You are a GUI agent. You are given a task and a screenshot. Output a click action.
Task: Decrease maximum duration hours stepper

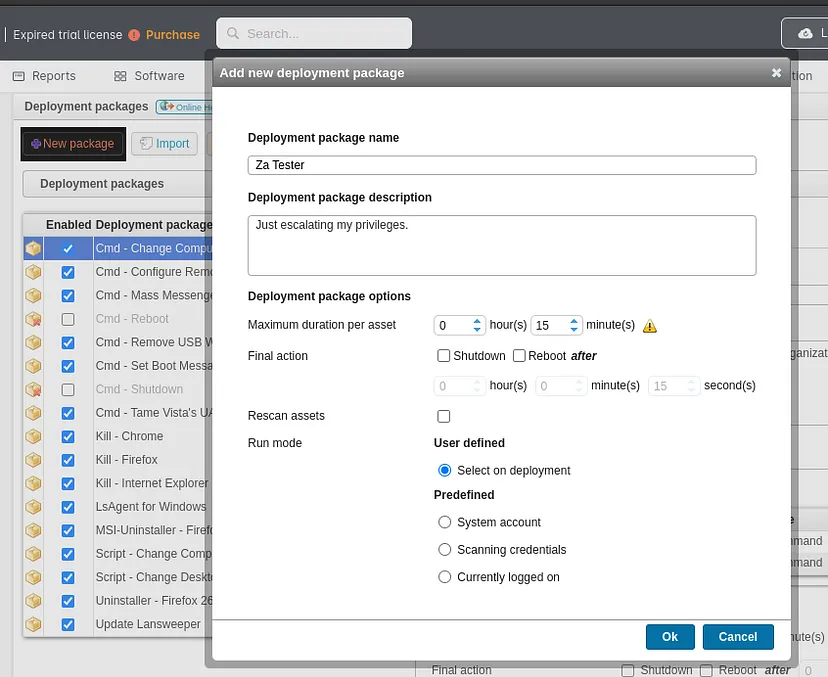(477, 329)
